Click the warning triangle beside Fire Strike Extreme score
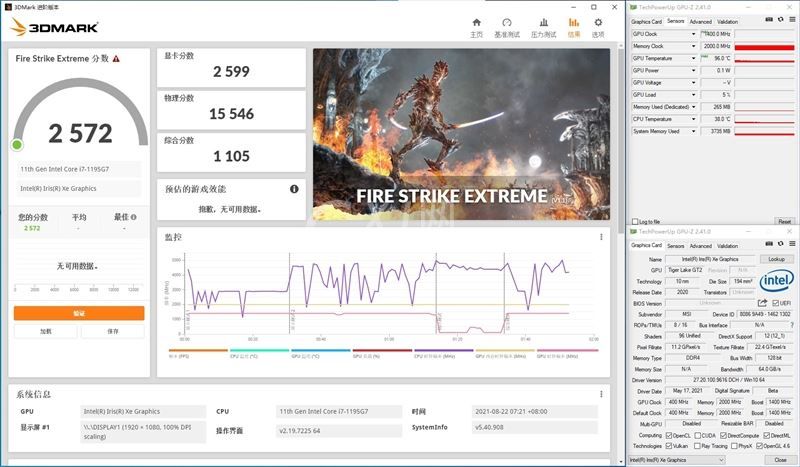 point(116,59)
